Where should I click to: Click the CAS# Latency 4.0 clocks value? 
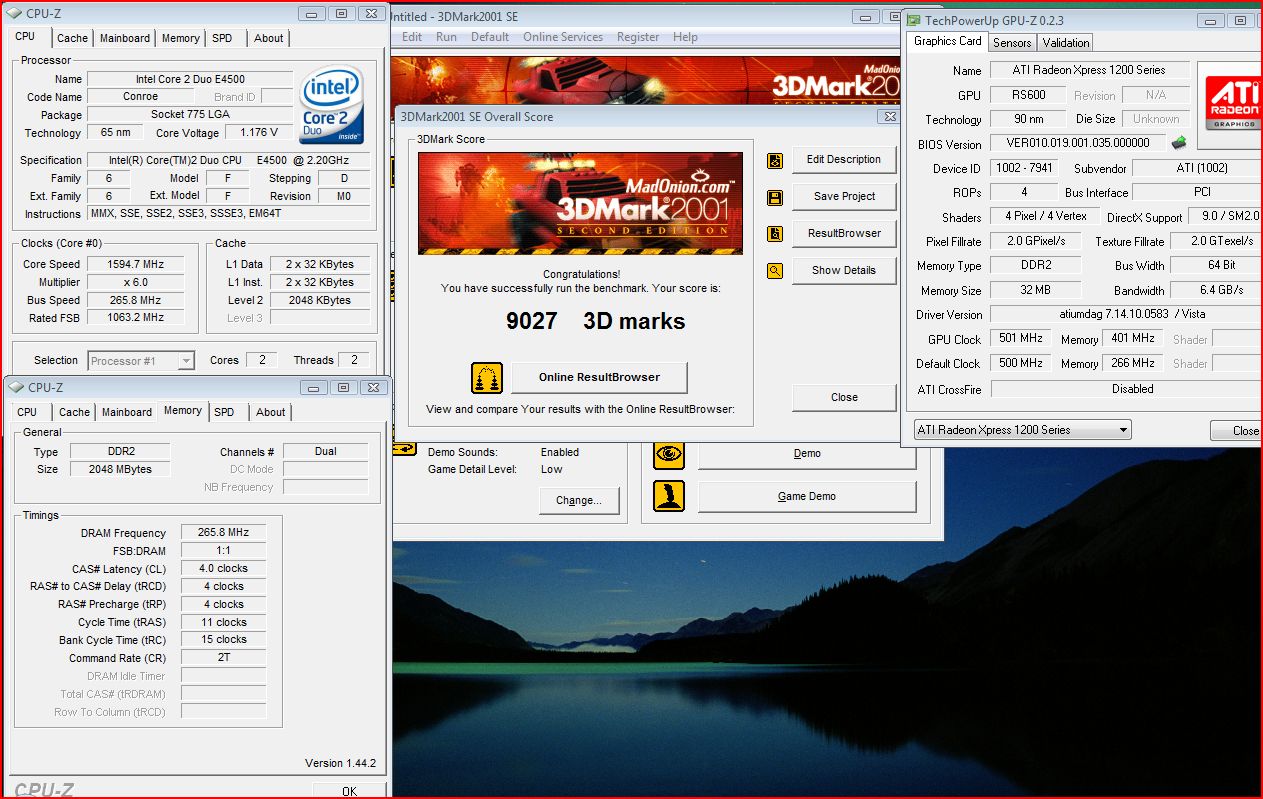coord(223,569)
